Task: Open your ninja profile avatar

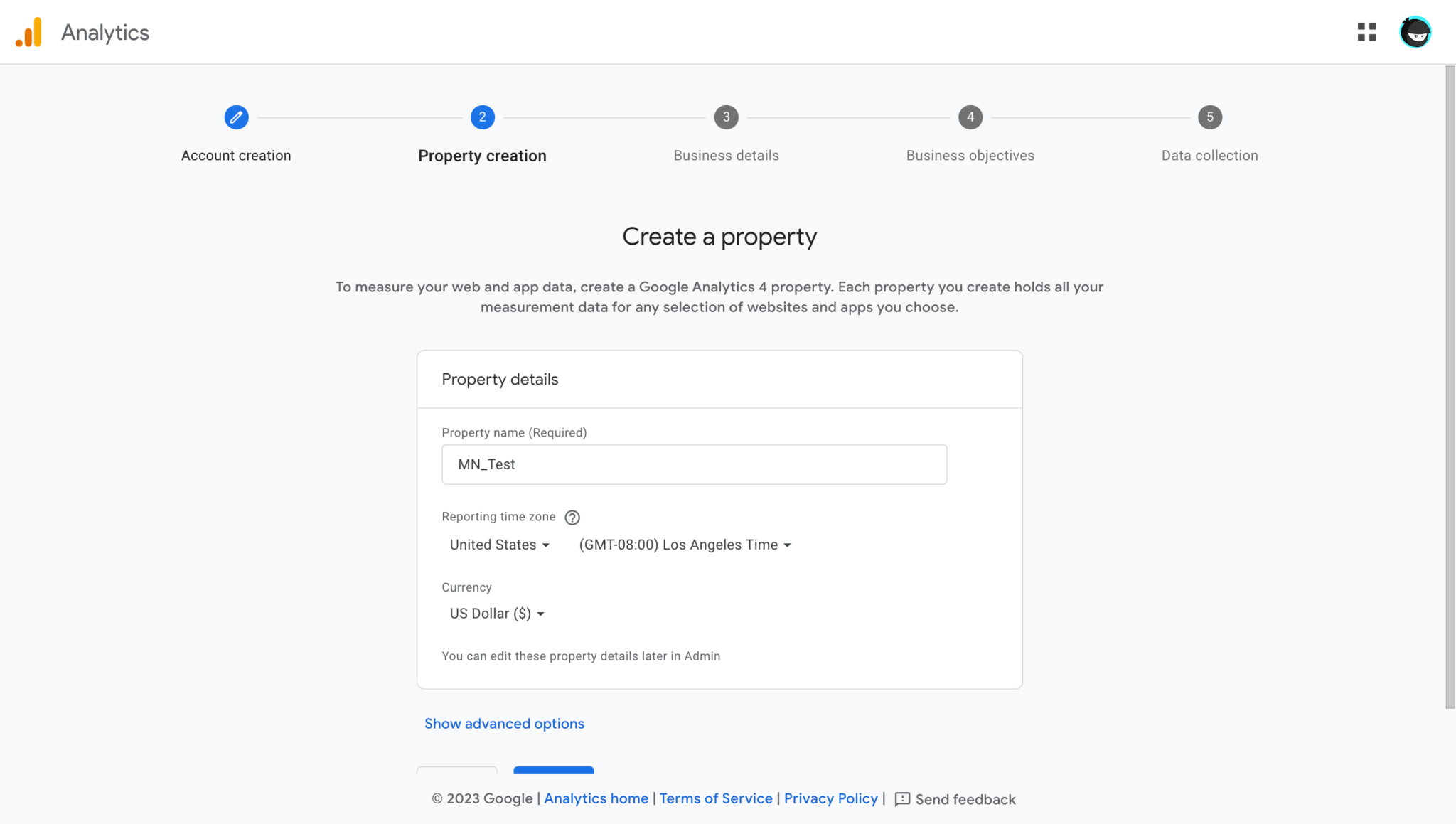Action: 1415,32
